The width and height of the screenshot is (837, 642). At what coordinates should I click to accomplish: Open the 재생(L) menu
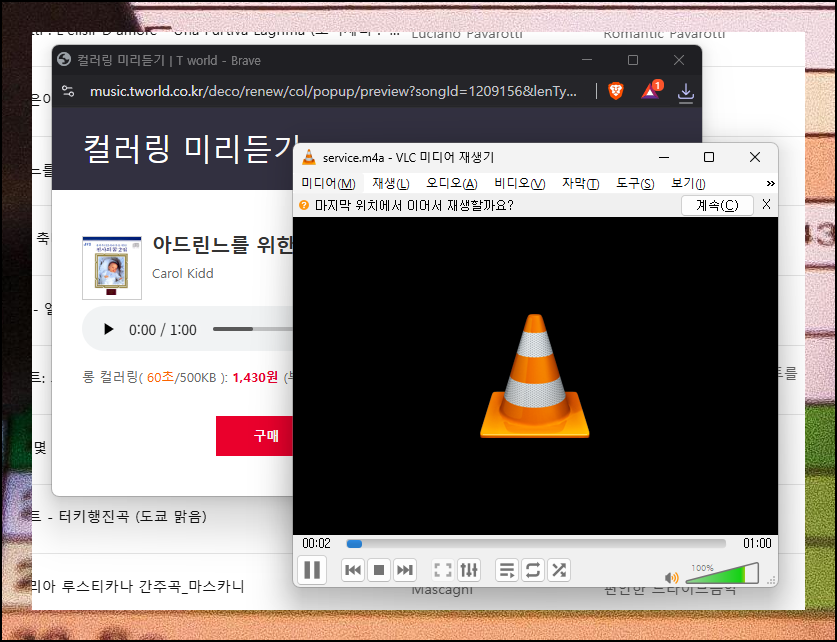[391, 184]
